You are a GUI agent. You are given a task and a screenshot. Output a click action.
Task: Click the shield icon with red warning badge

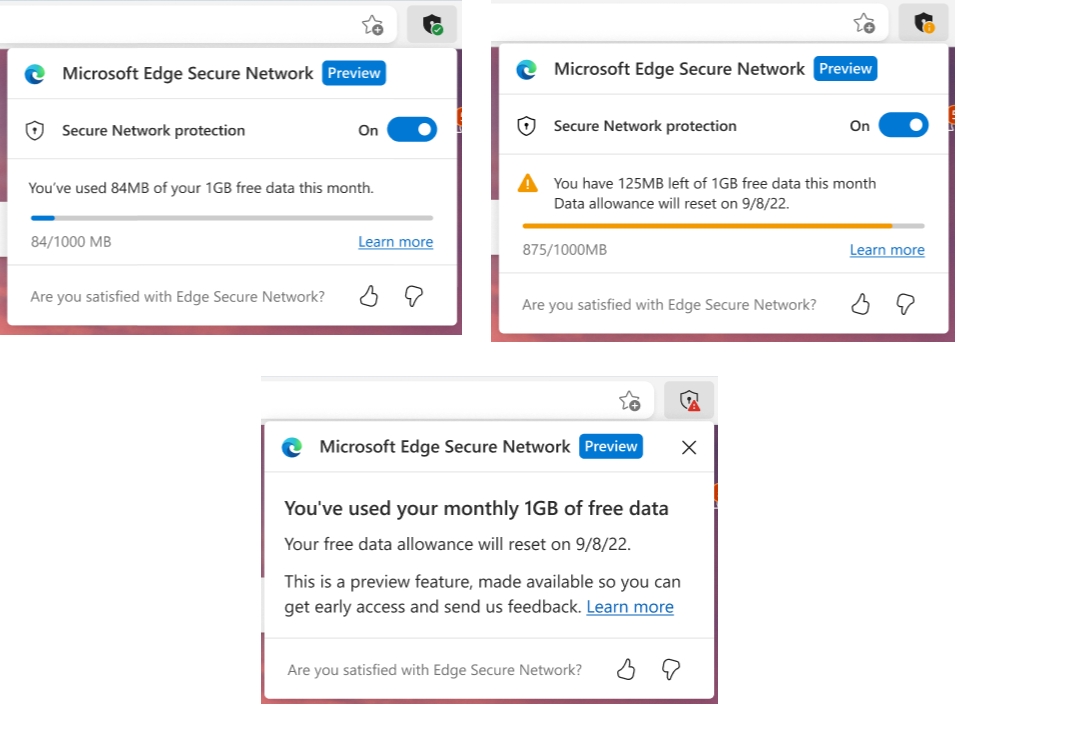[689, 400]
